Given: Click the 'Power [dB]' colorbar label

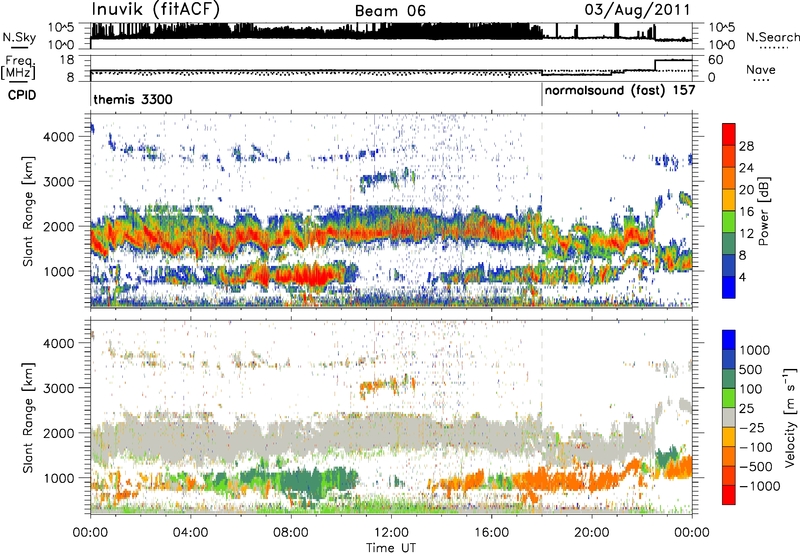Looking at the screenshot, I should click(x=764, y=211).
